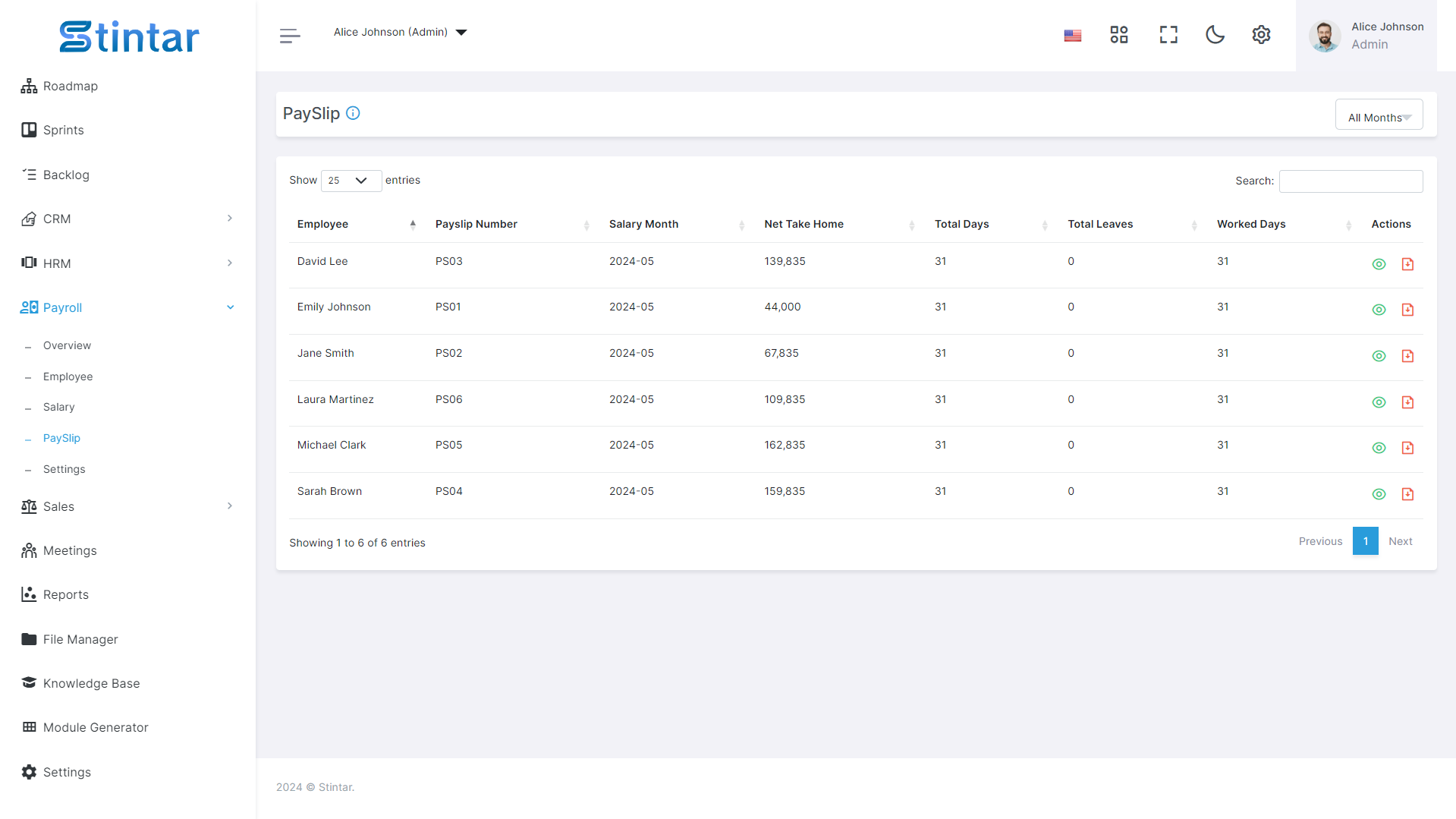Expand the CRM sidebar menu
The image size is (1456, 819).
[x=127, y=219]
